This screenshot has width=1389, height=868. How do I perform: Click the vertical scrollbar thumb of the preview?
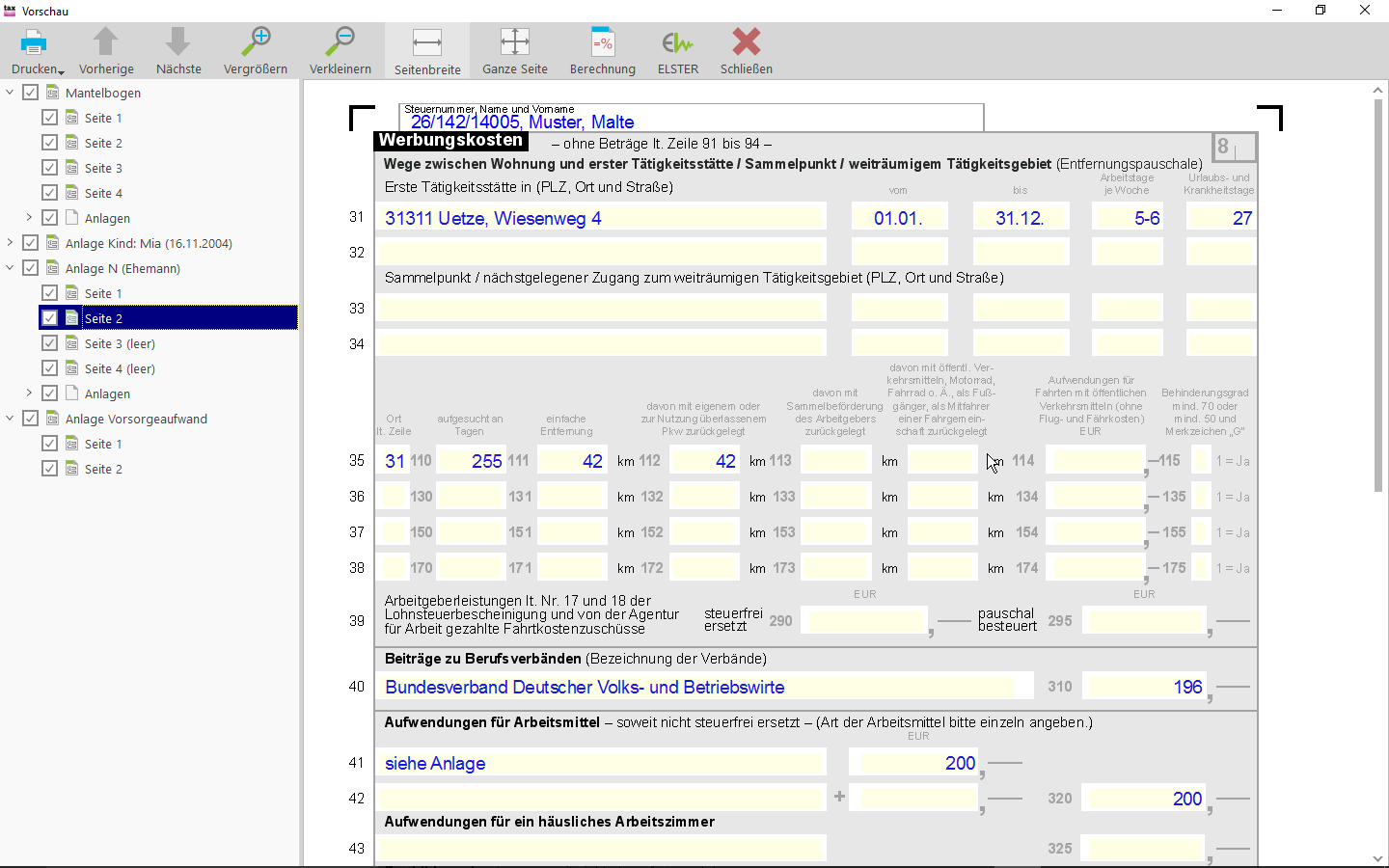(x=1377, y=295)
